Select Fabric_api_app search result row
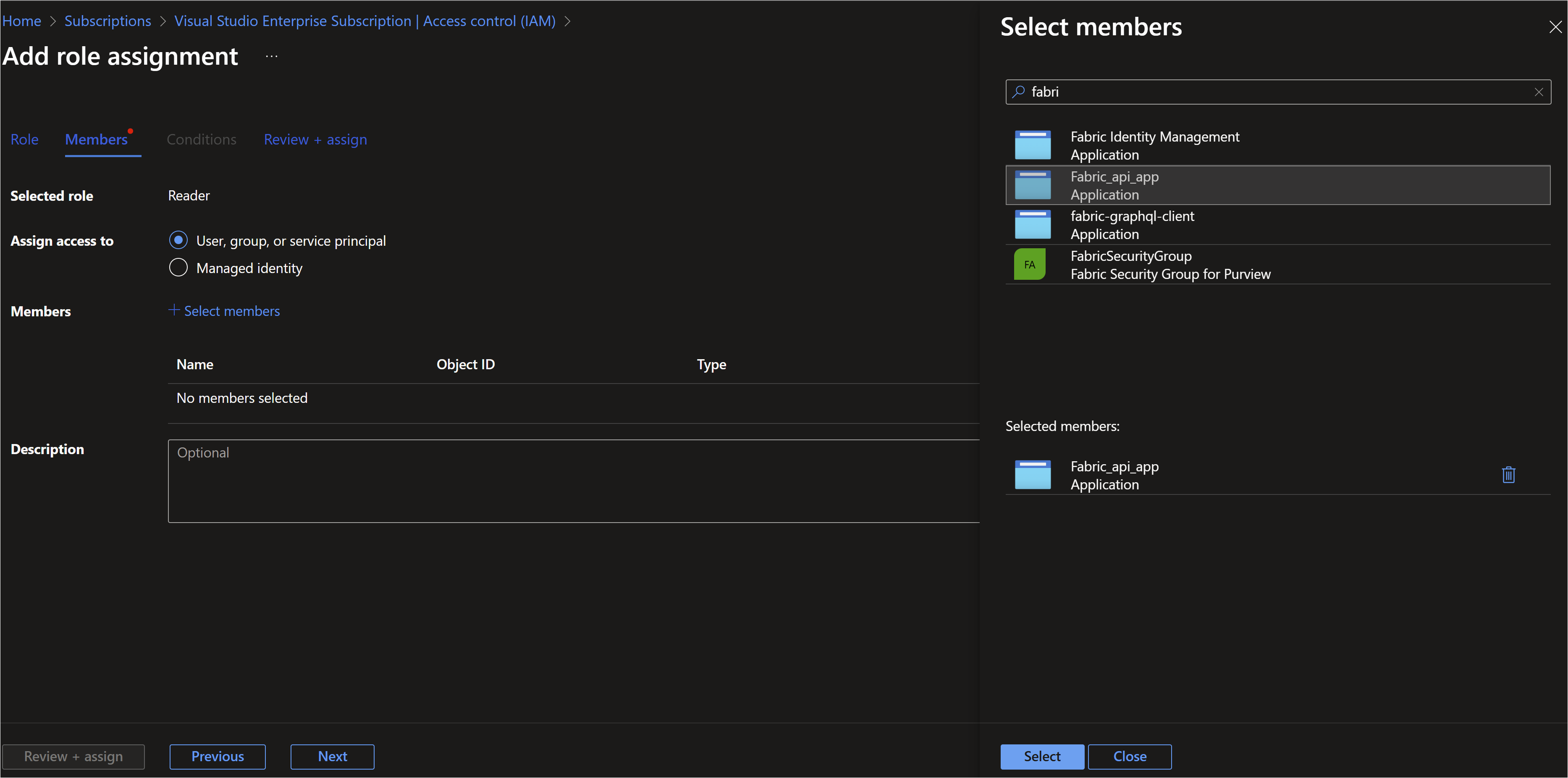Screen dimensions: 1568x778 1278,185
